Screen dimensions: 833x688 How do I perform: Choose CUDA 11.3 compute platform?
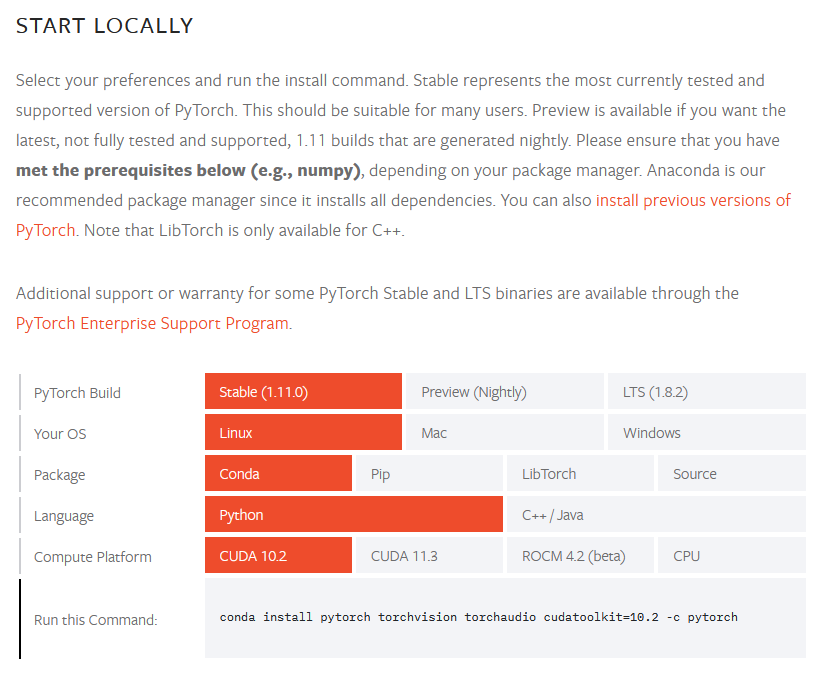click(429, 556)
